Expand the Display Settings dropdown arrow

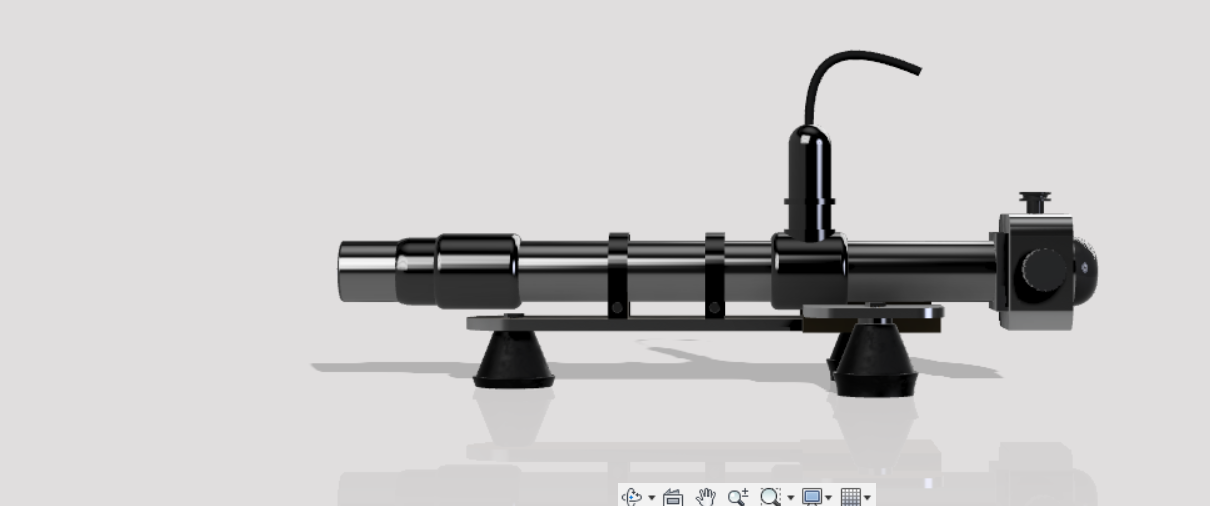(x=829, y=498)
